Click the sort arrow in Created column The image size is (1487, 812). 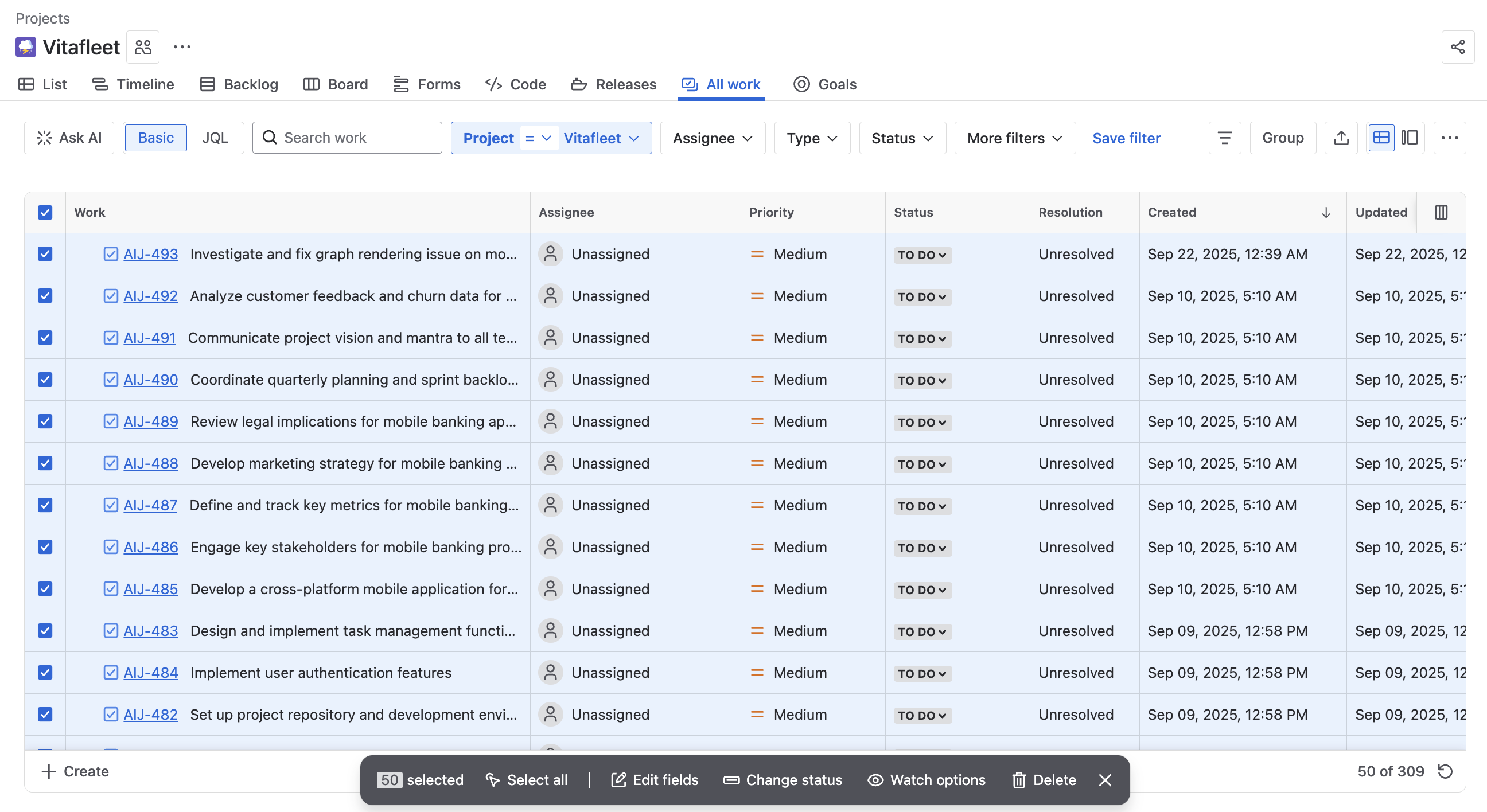1326,212
